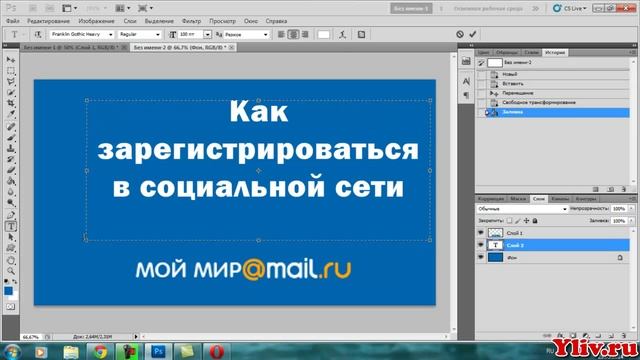Click the text color swatch

tap(324, 35)
